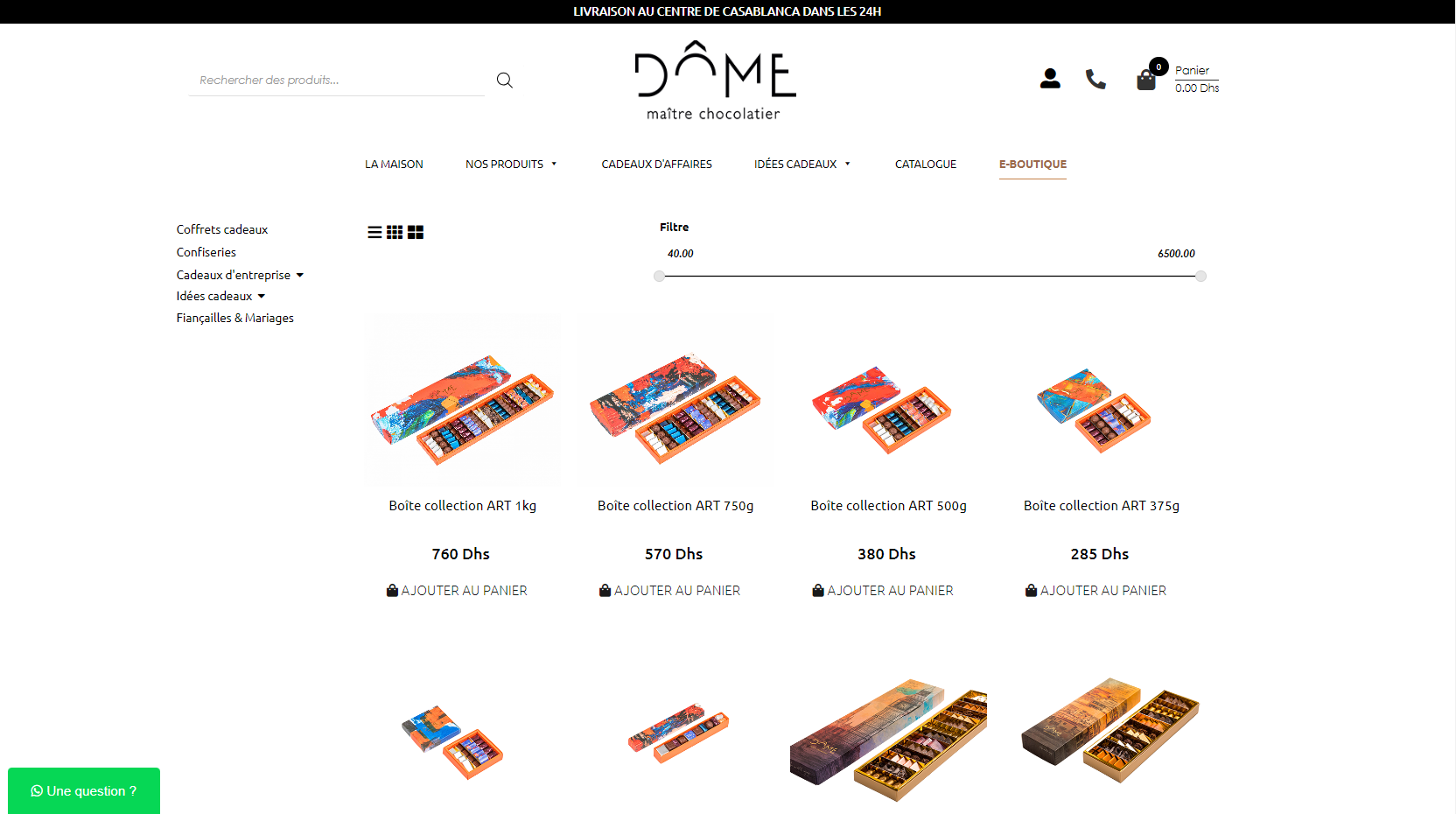Click the search magnifier icon
Viewport: 1456px width, 814px height.
(504, 80)
